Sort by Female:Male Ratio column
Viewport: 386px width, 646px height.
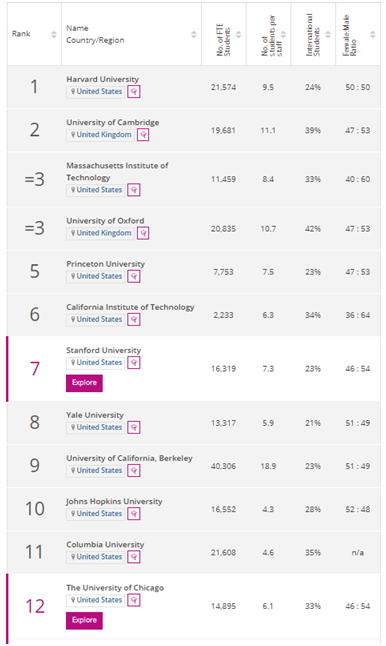(x=372, y=35)
